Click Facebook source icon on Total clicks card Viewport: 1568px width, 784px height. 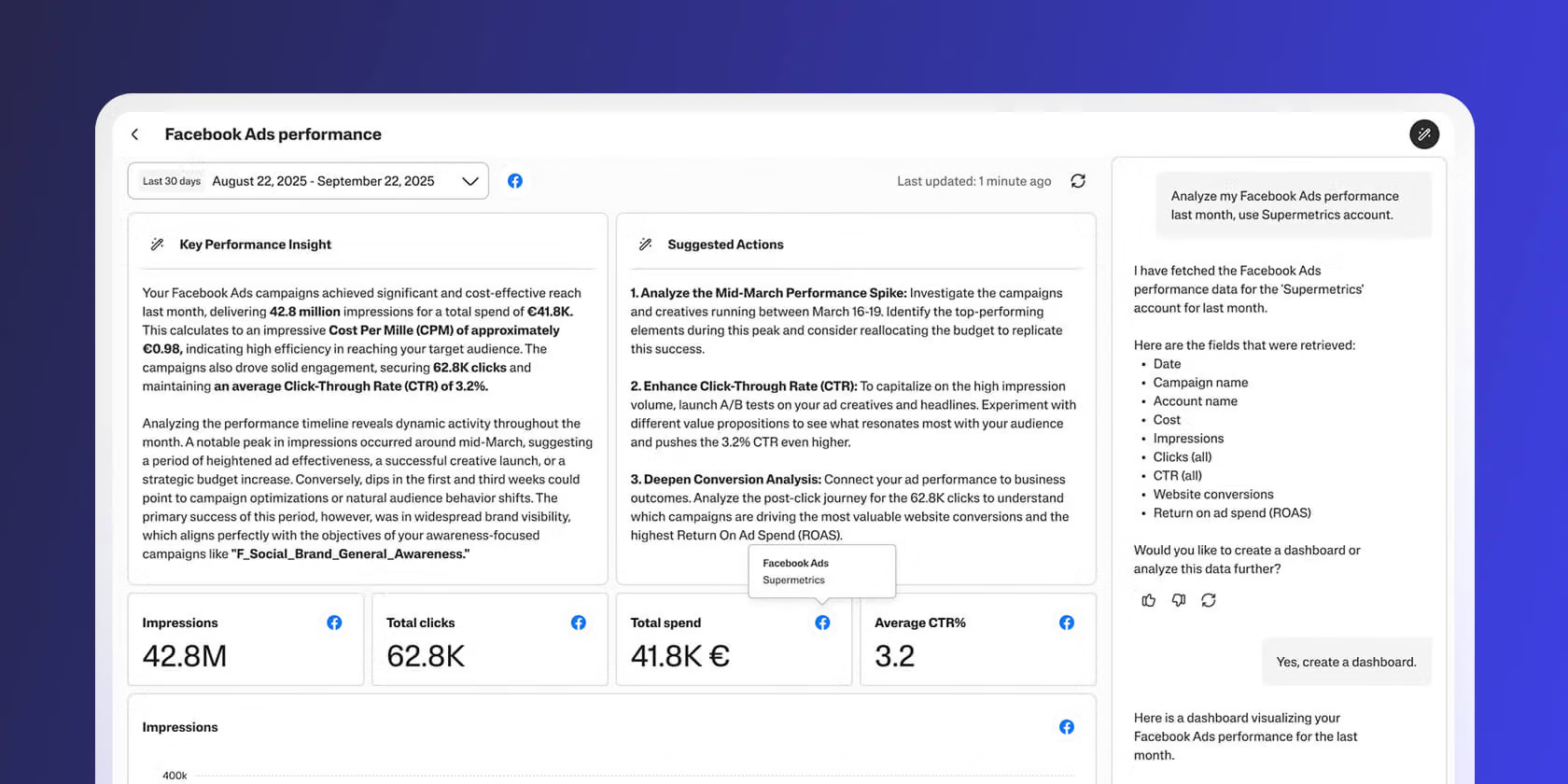(x=579, y=623)
